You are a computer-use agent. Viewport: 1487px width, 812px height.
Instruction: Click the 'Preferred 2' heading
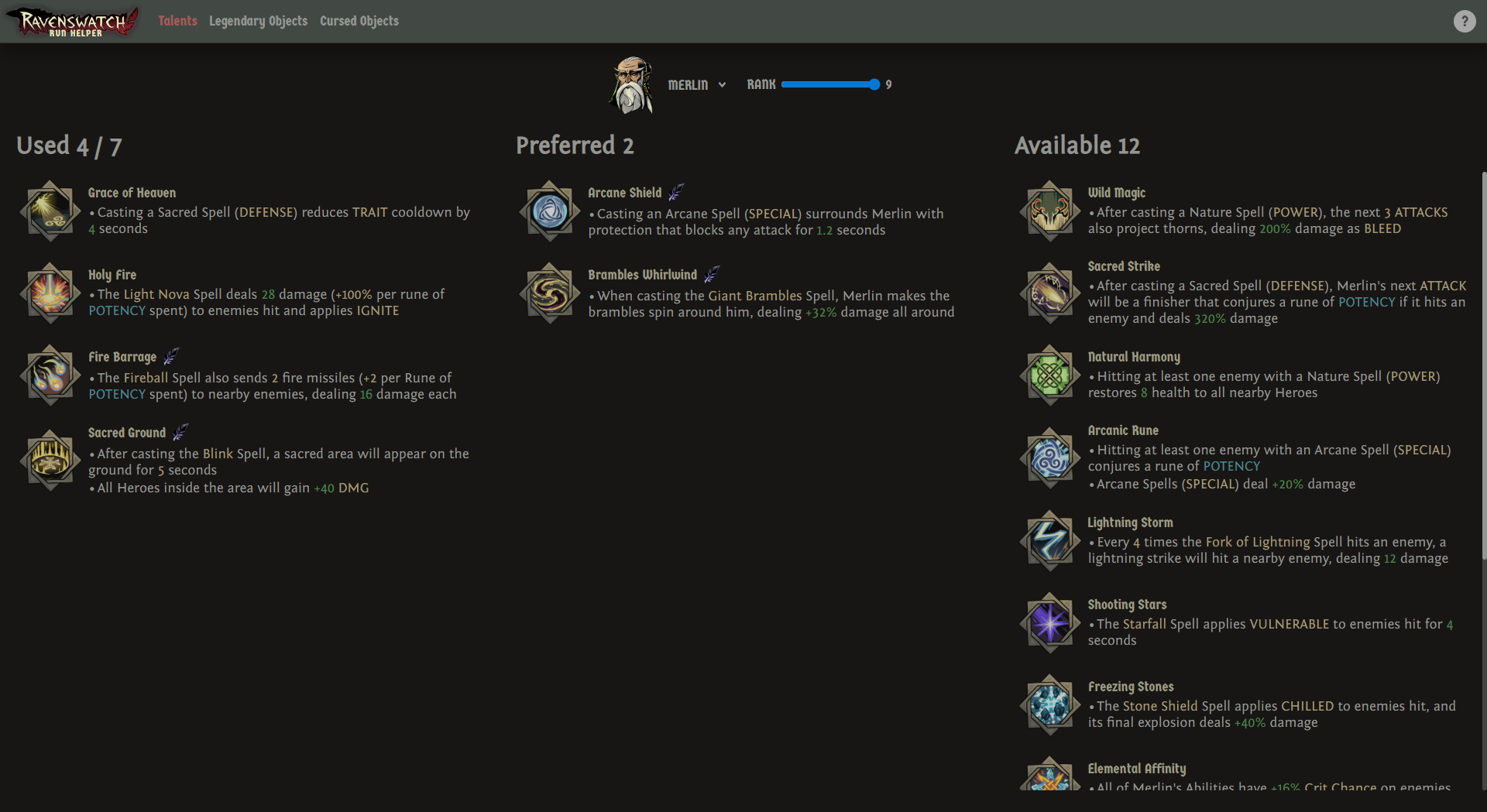tap(575, 146)
